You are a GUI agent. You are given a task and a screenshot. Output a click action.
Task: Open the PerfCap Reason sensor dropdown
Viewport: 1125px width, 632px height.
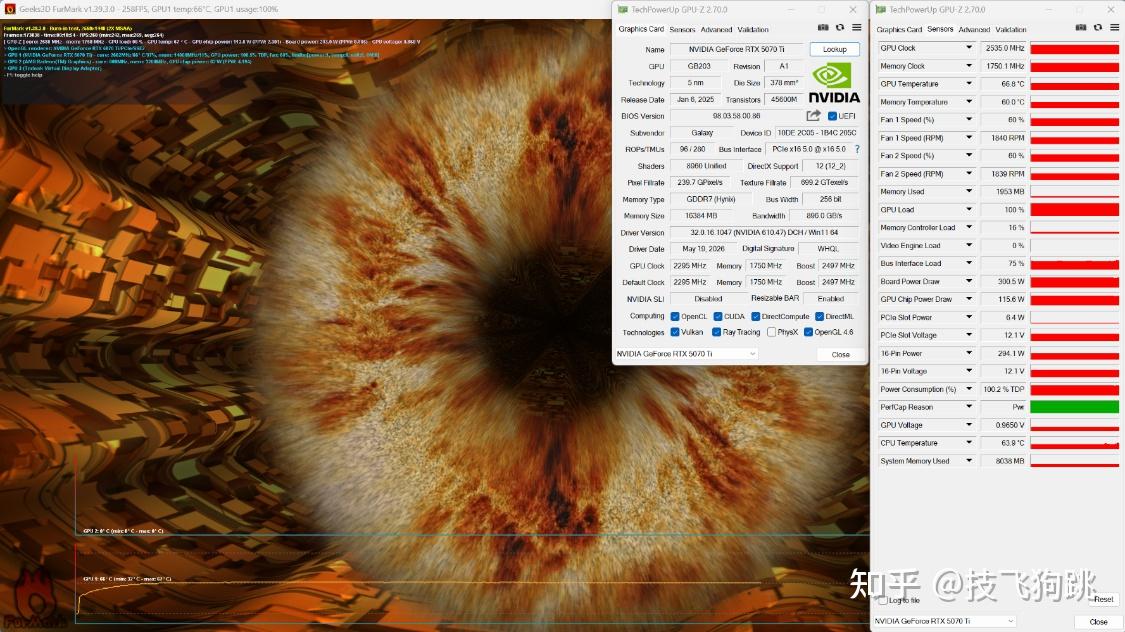pos(969,407)
